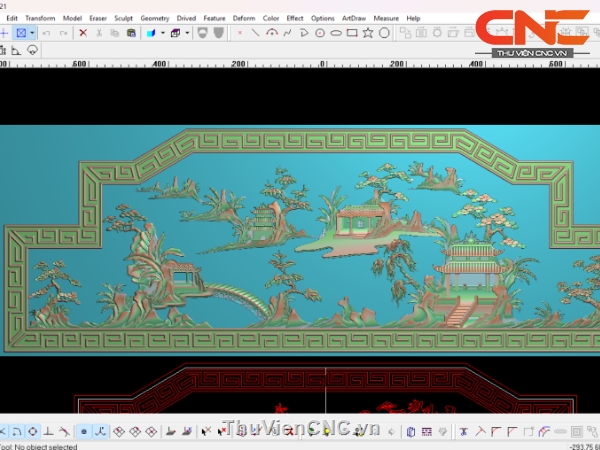This screenshot has height=450, width=600.
Task: Open the Sculpt menu
Action: click(x=125, y=18)
